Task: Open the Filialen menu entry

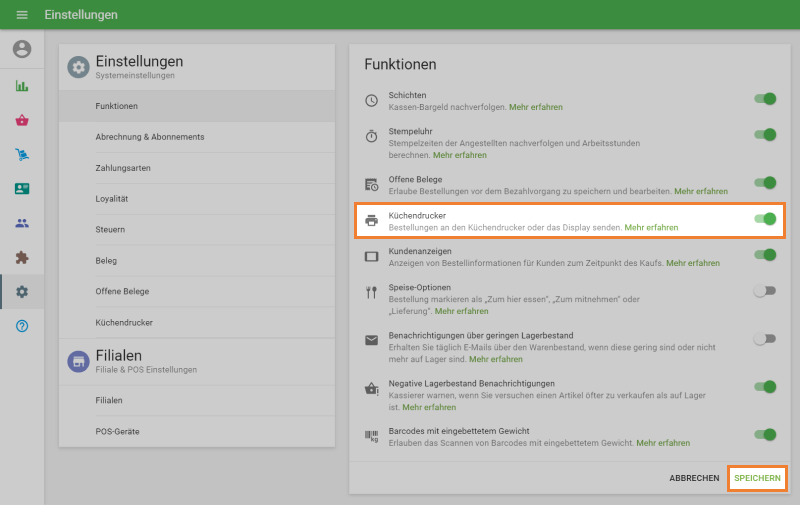Action: 109,400
